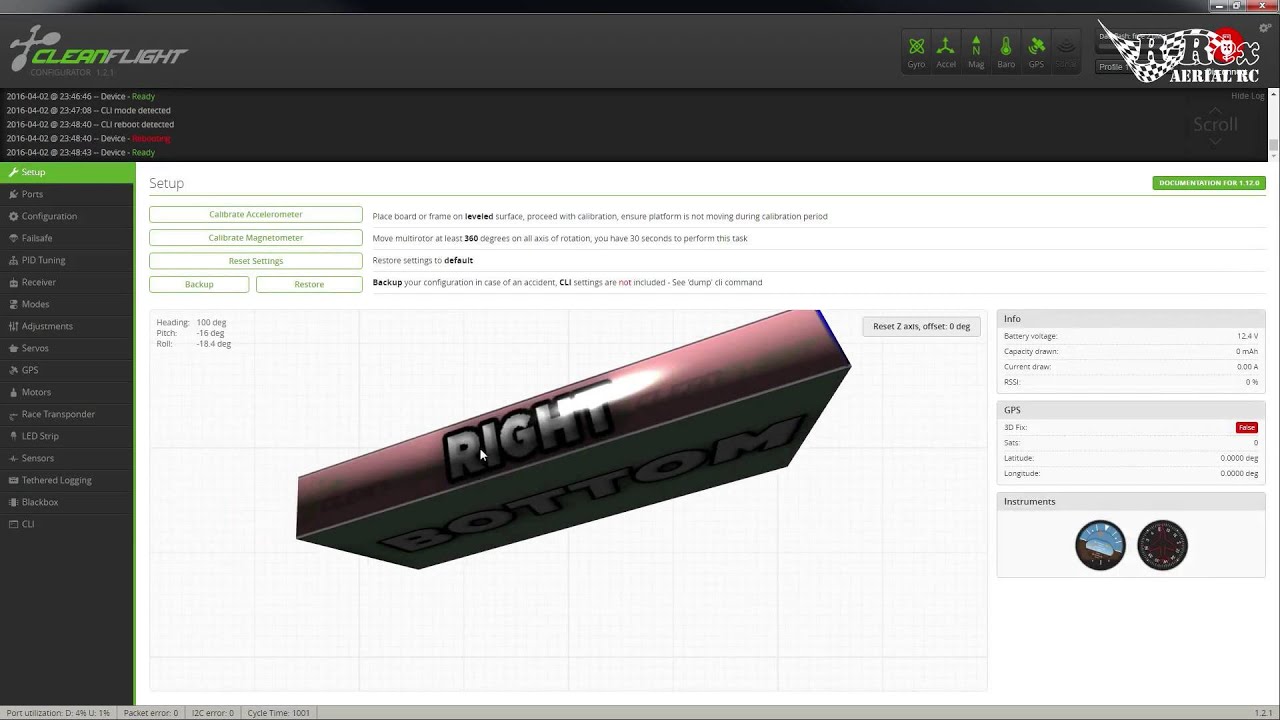Switch to the LED Strip tab

pyautogui.click(x=66, y=436)
